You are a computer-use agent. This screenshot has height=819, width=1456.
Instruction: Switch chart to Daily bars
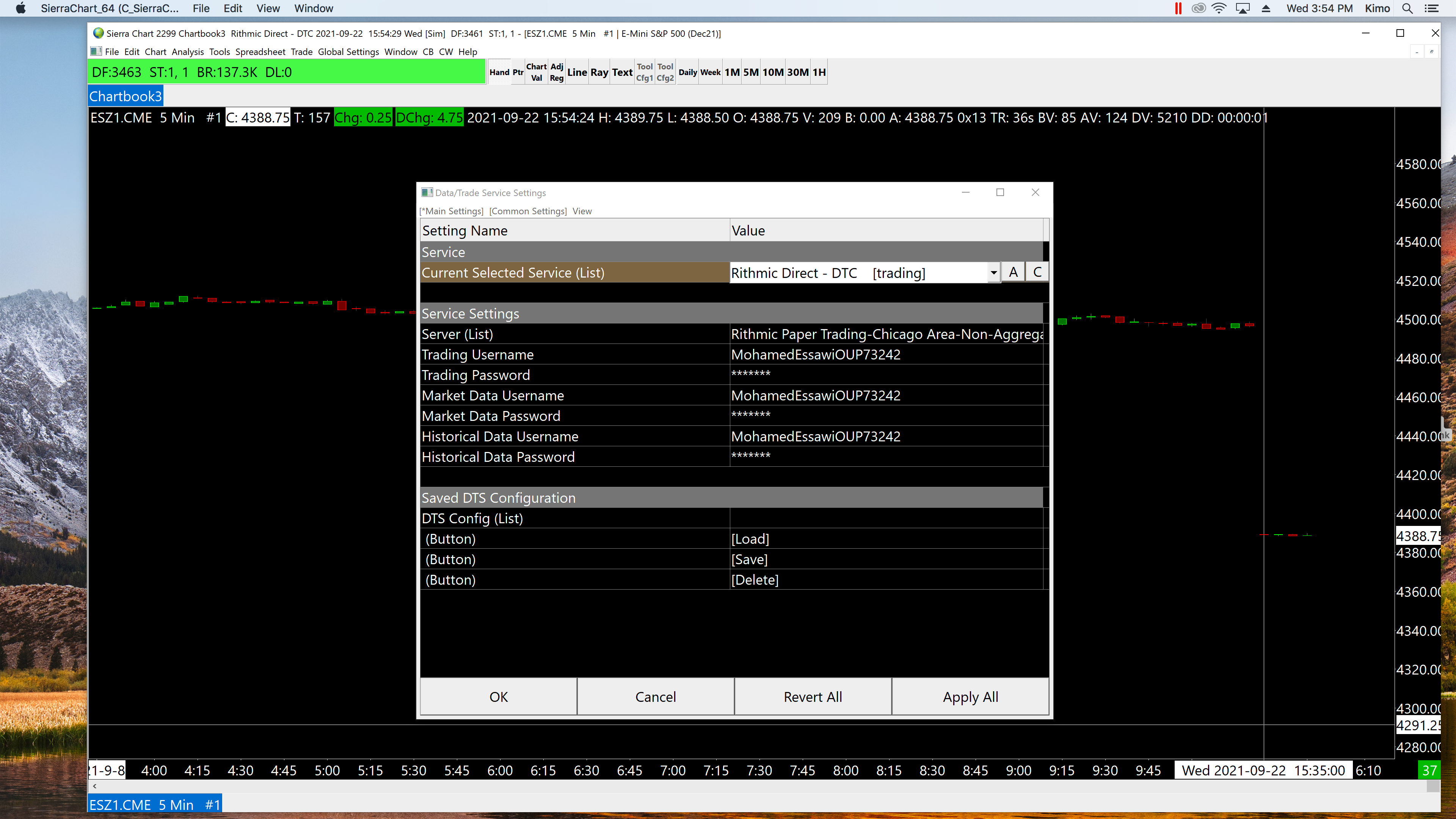tap(687, 72)
